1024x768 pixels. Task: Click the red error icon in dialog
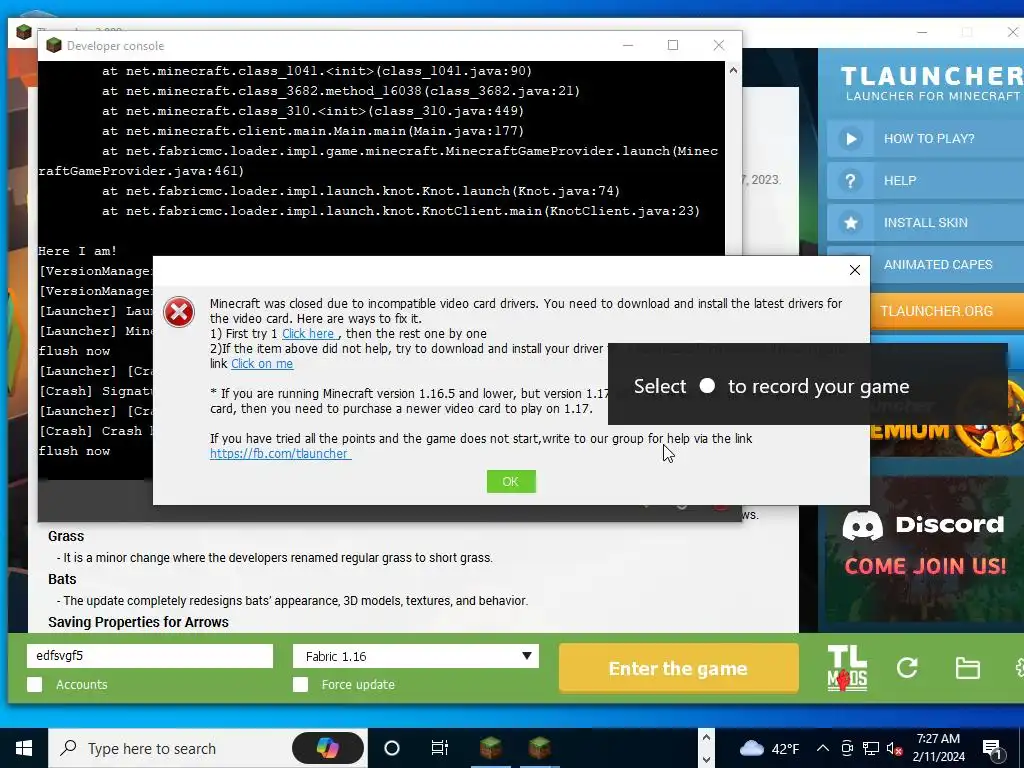click(179, 312)
